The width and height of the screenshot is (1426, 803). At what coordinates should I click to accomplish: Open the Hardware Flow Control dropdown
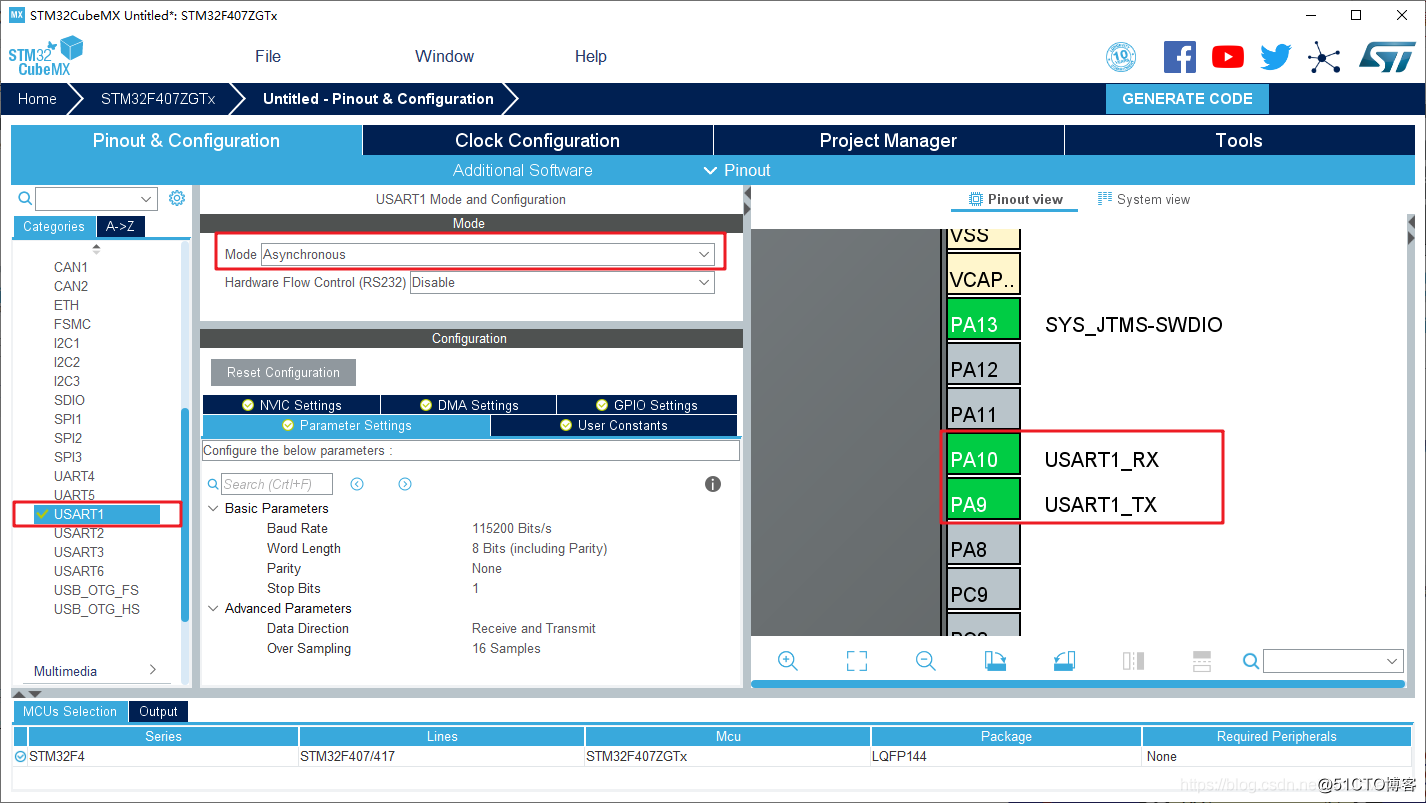click(562, 283)
